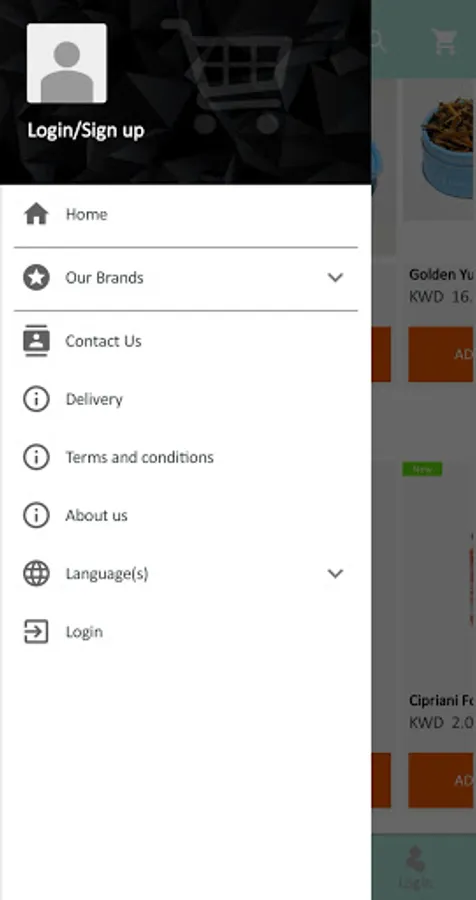This screenshot has width=476, height=900.
Task: Select the Contact Us card icon
Action: coord(36,341)
